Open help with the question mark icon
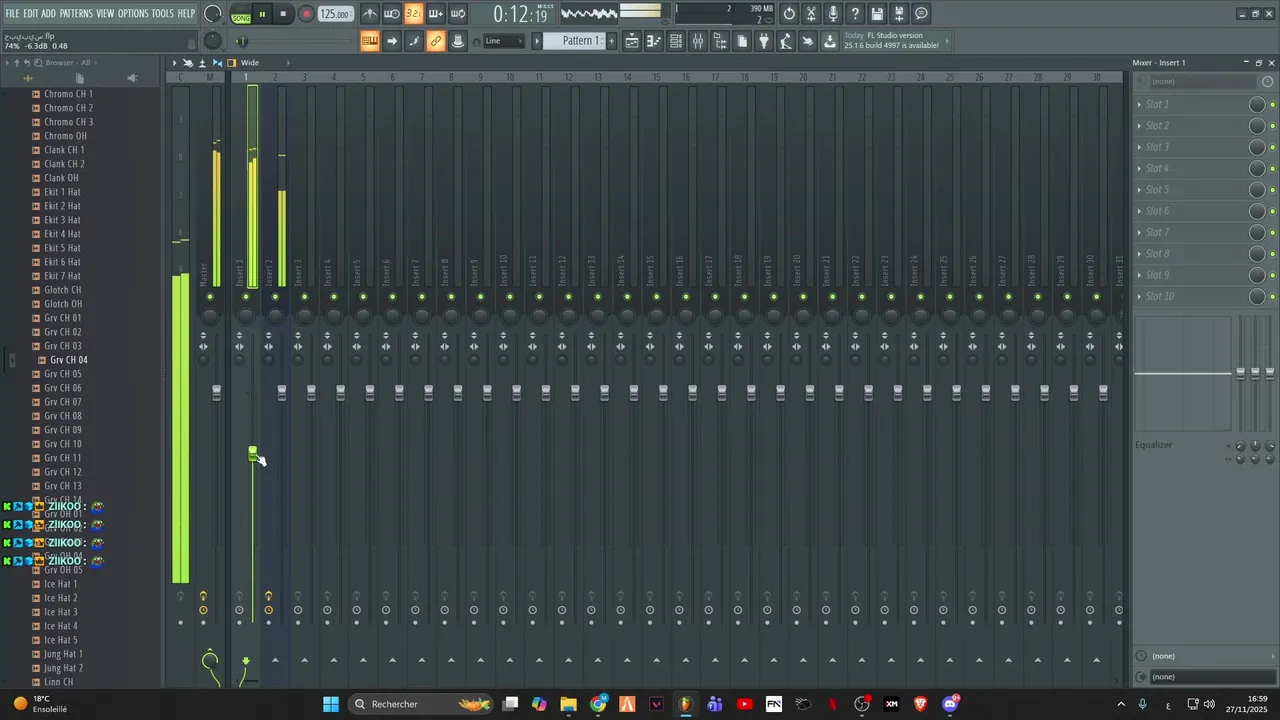 [855, 14]
